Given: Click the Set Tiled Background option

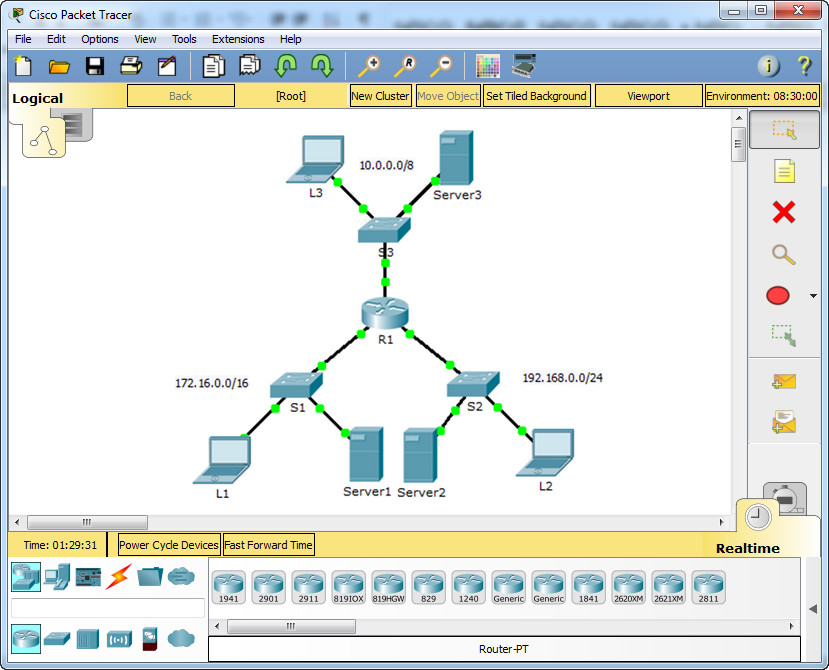Looking at the screenshot, I should click(x=537, y=95).
